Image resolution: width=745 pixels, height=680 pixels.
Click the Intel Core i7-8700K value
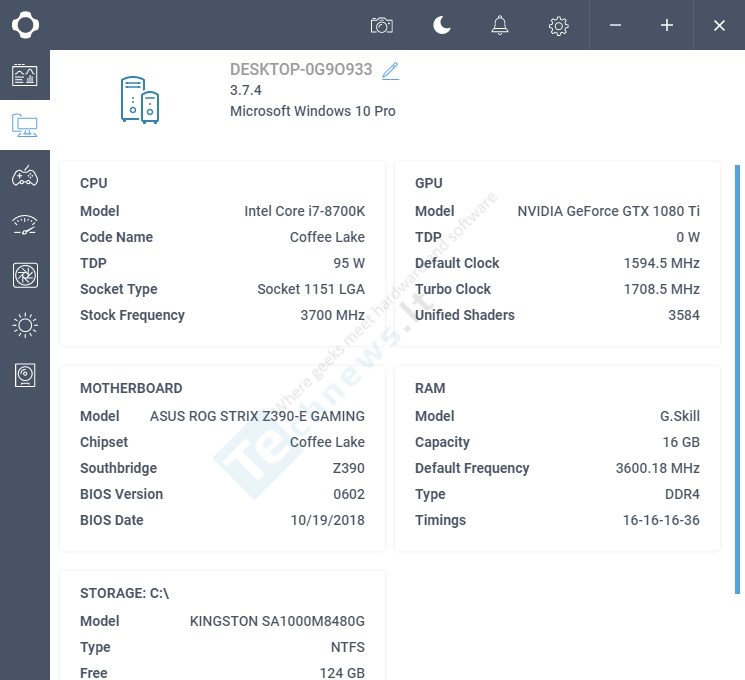(x=305, y=211)
